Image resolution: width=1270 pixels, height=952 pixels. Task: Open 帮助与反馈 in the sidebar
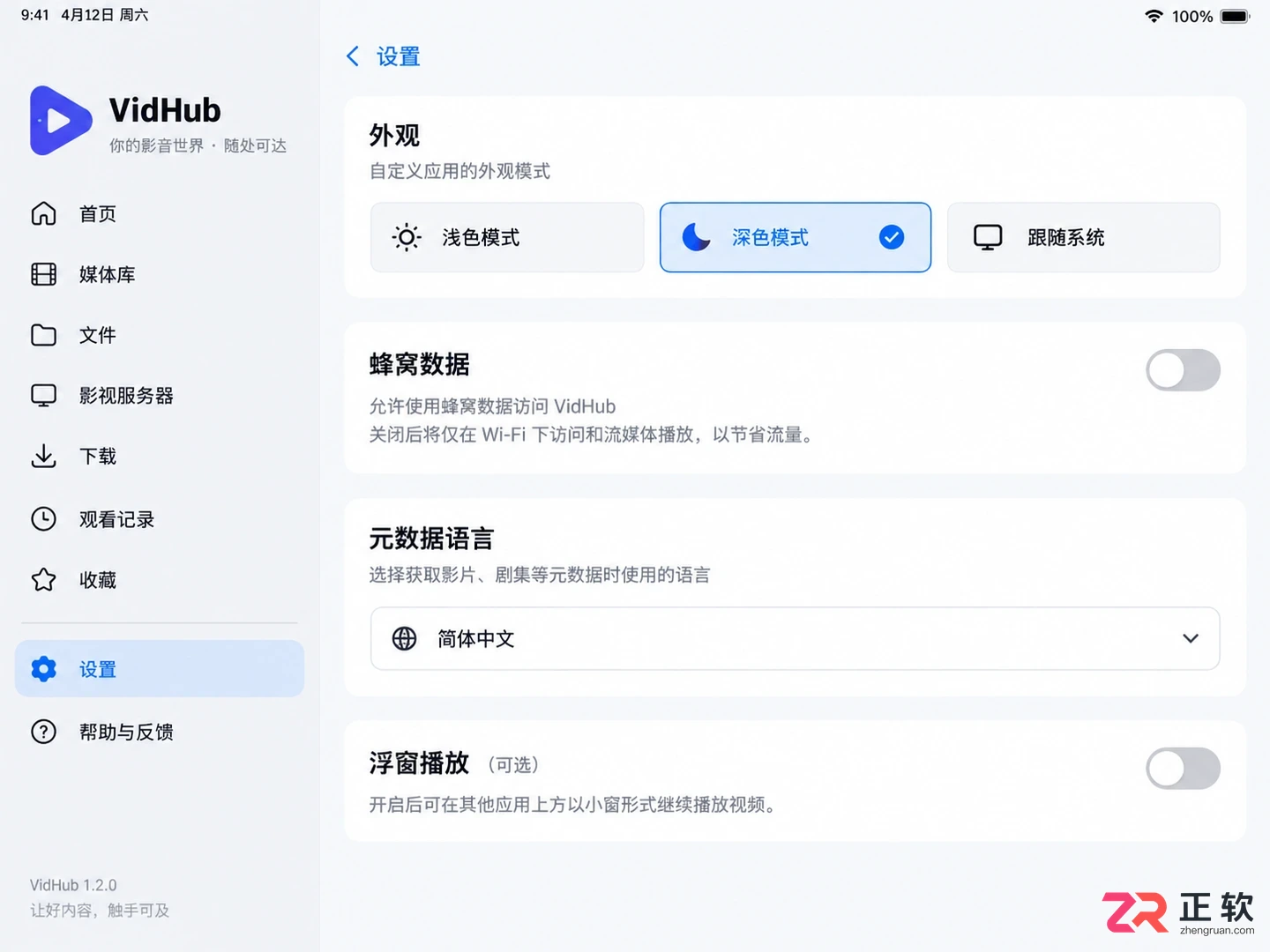(x=160, y=732)
